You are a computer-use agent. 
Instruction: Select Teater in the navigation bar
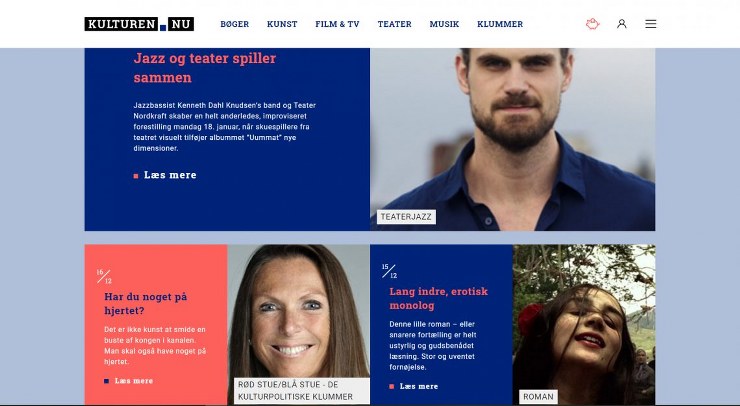[395, 24]
